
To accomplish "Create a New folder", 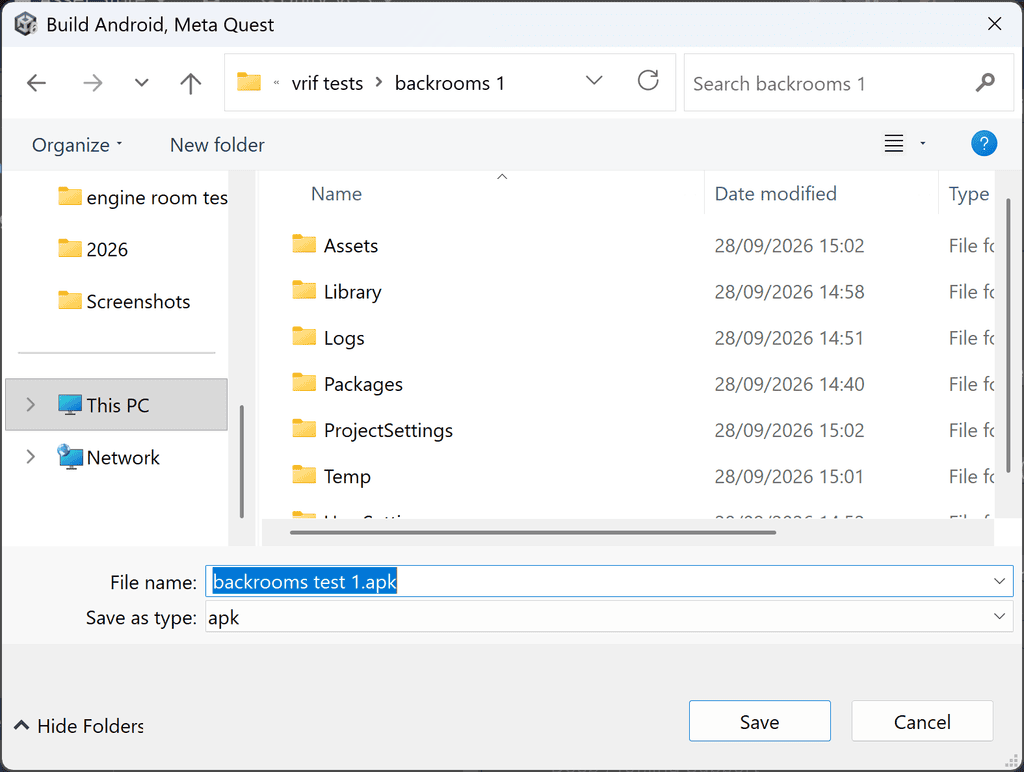I will tap(217, 145).
